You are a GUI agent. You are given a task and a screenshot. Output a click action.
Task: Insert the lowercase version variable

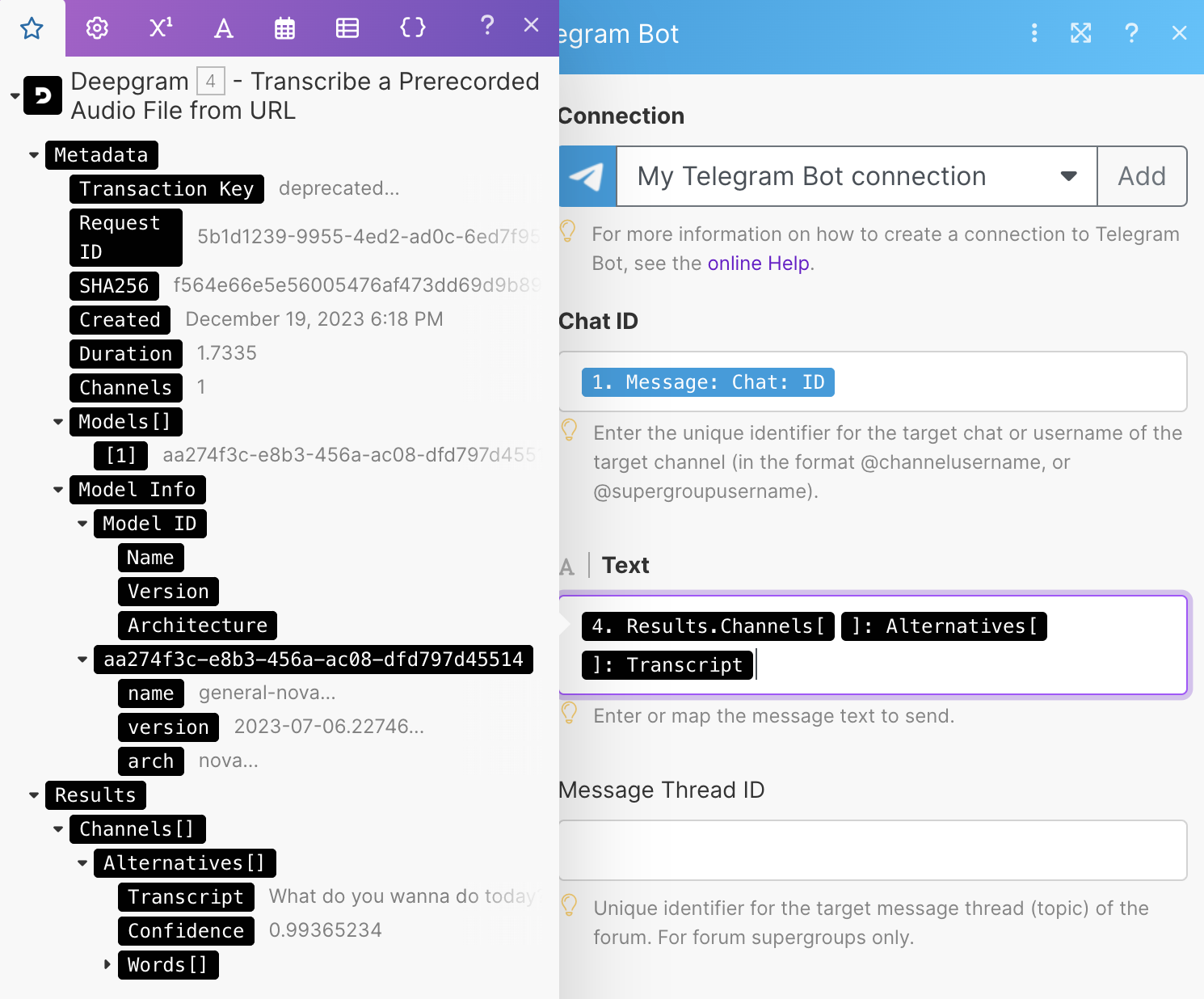[x=168, y=727]
